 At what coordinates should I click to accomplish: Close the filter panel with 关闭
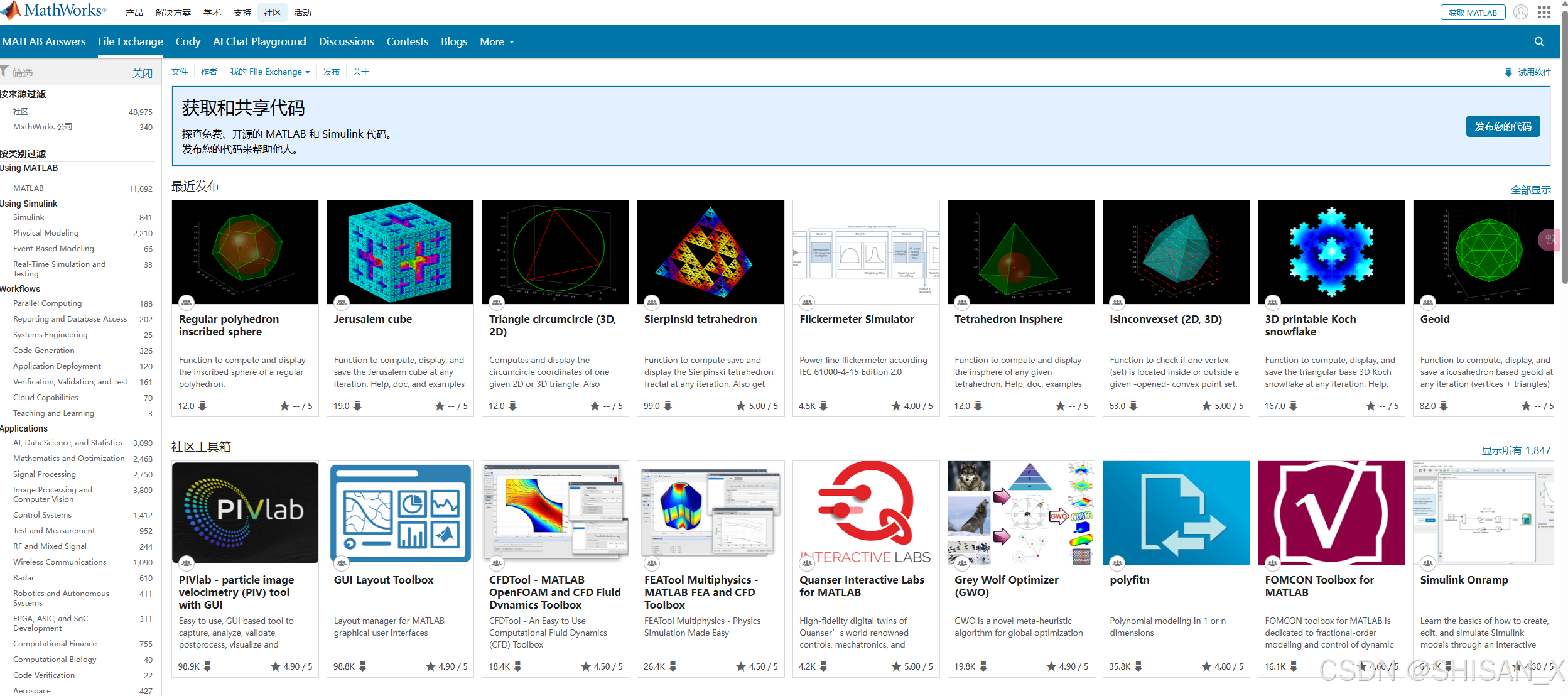coord(142,73)
